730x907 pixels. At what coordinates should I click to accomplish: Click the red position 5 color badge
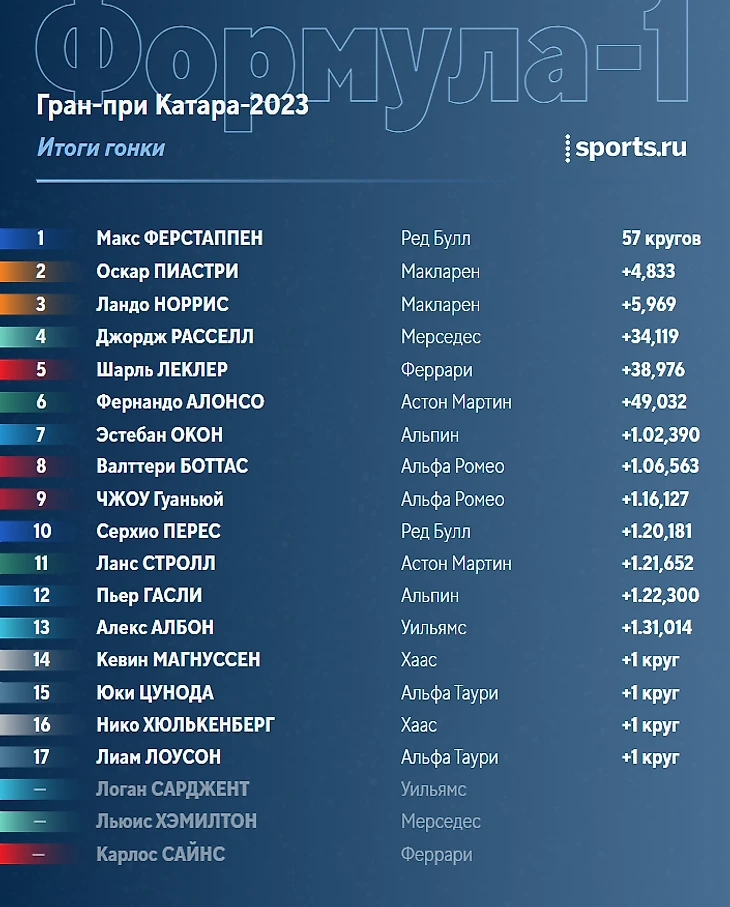38,370
